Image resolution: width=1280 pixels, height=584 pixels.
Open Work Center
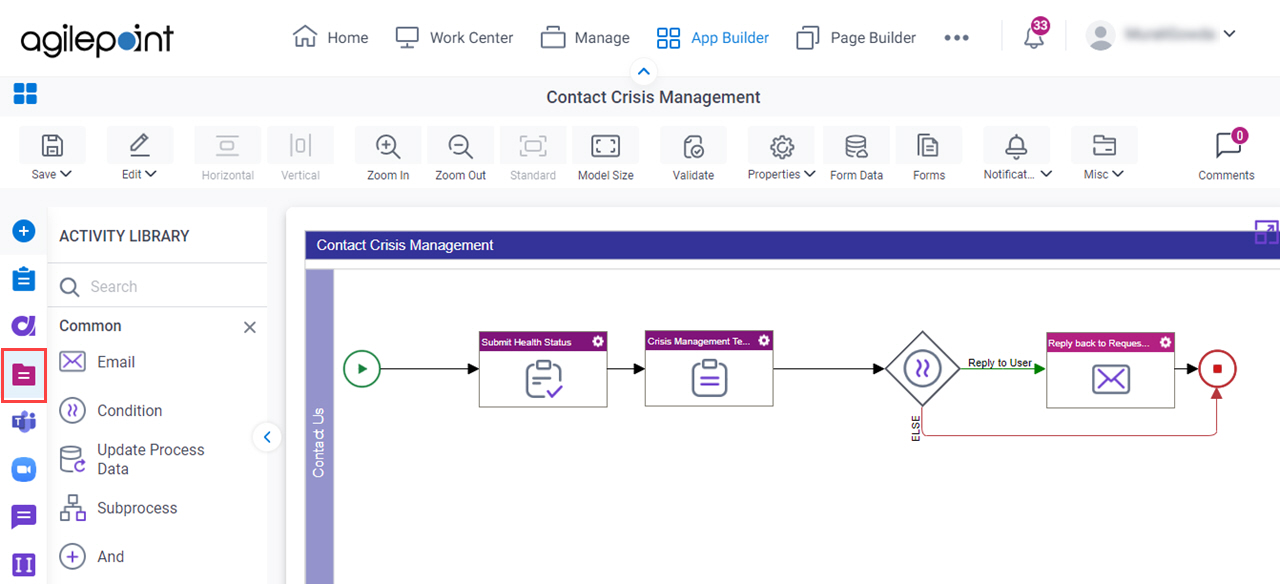[x=454, y=37]
